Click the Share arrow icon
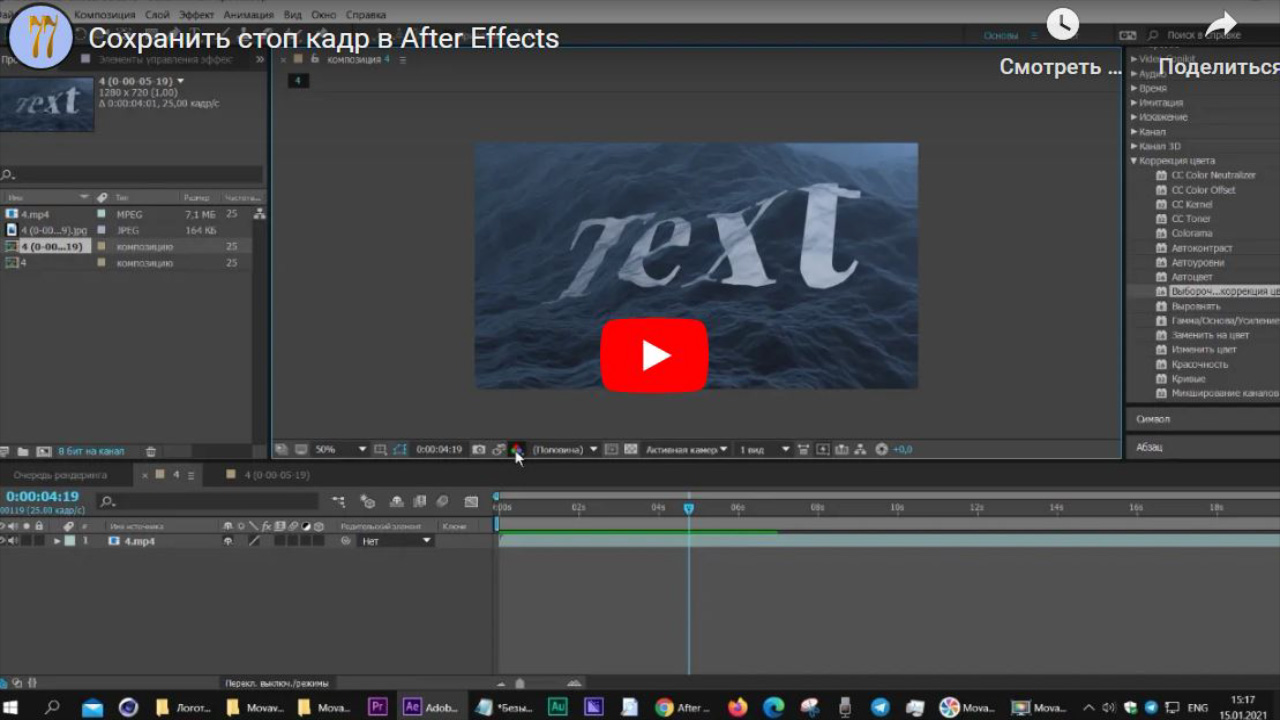1280x720 pixels. tap(1220, 24)
